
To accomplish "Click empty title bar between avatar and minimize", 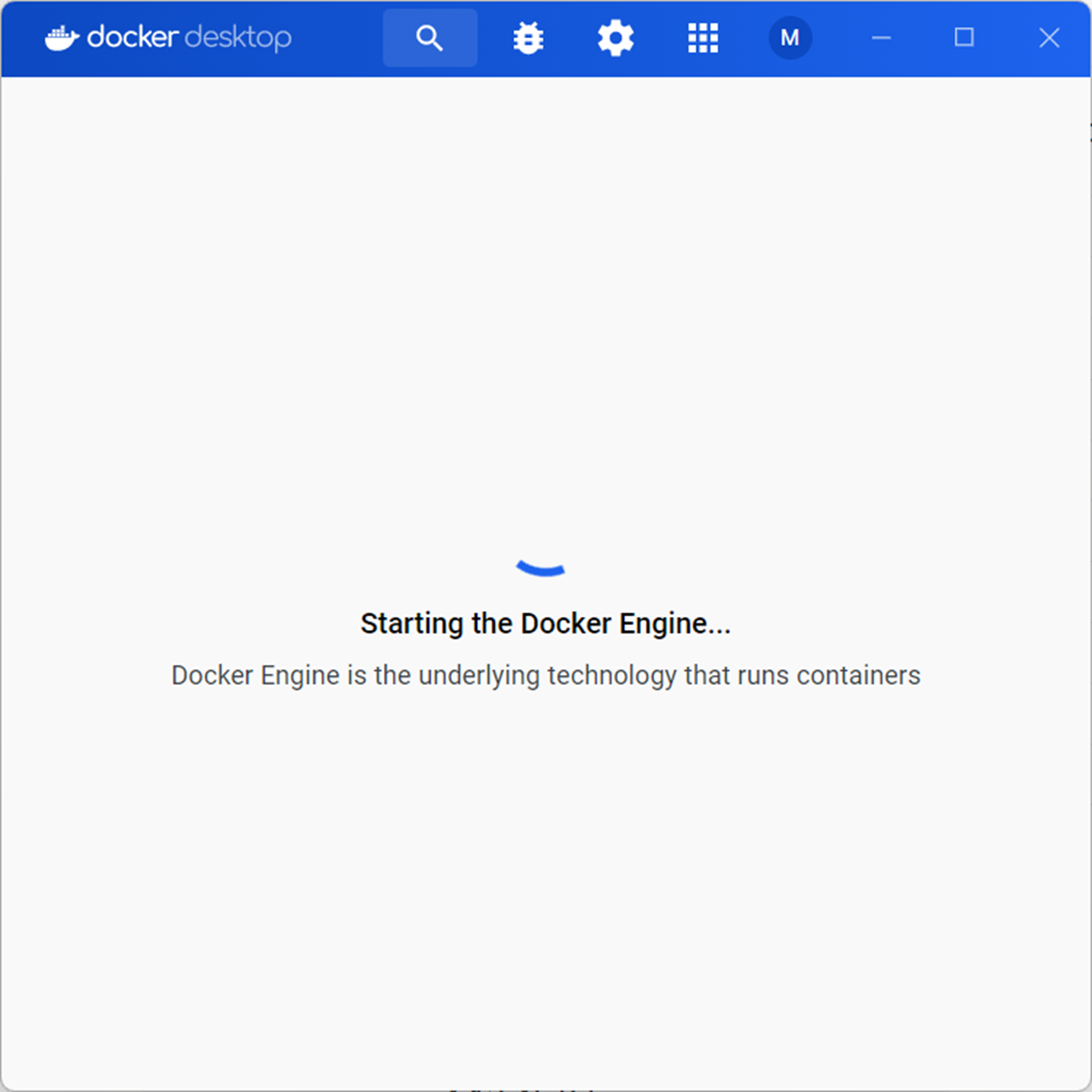I will [836, 37].
